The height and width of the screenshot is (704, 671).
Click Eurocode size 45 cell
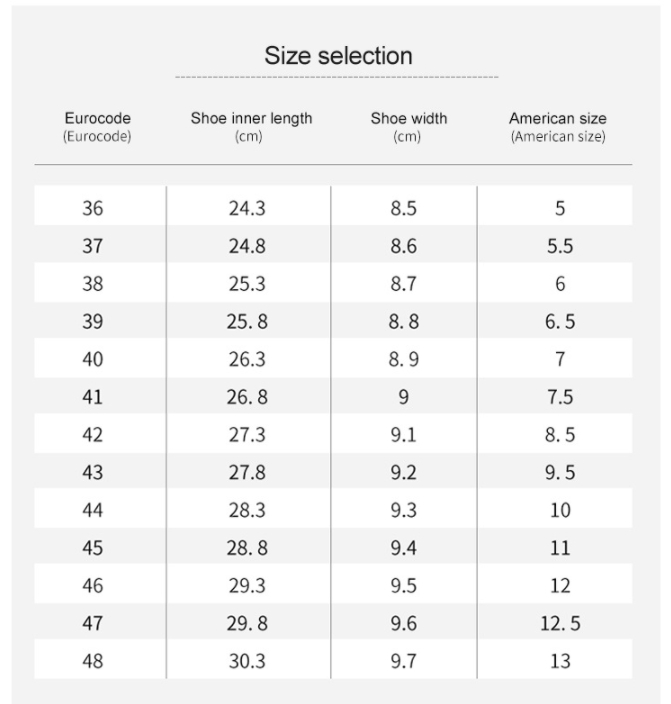click(x=93, y=548)
